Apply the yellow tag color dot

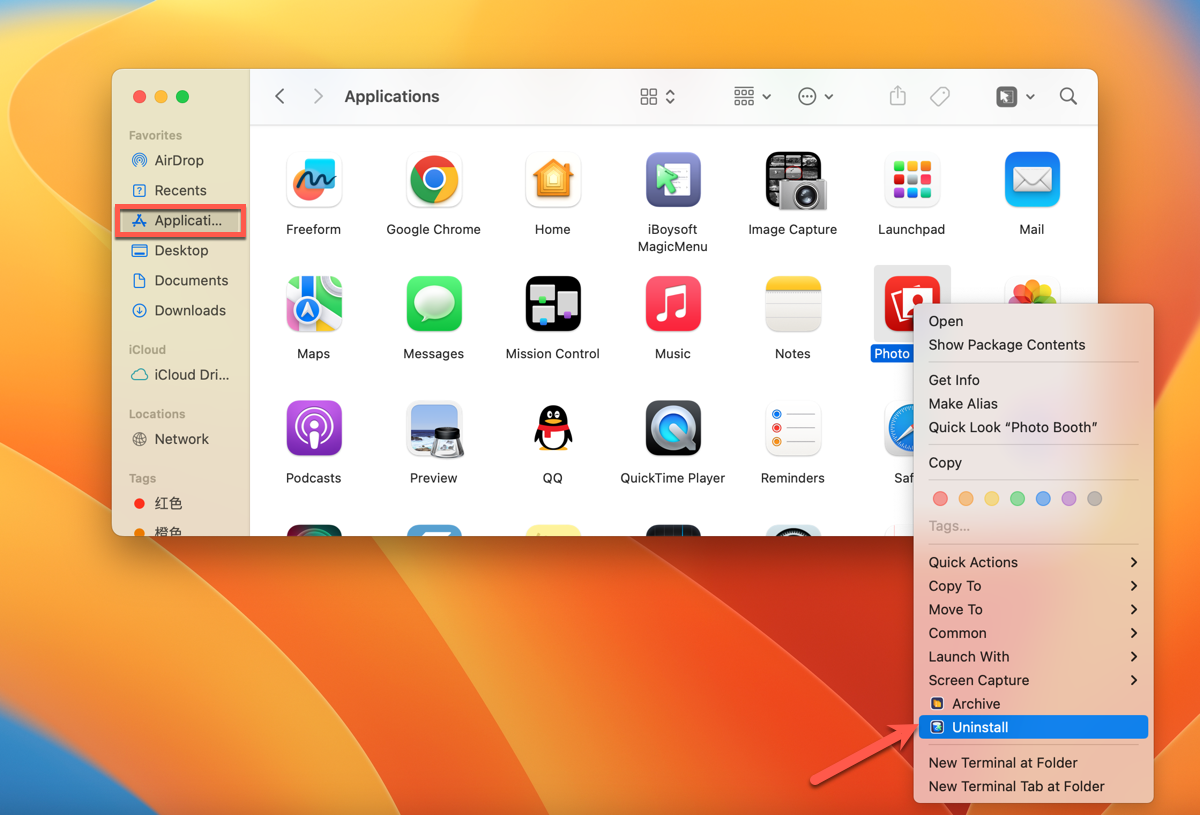click(991, 498)
